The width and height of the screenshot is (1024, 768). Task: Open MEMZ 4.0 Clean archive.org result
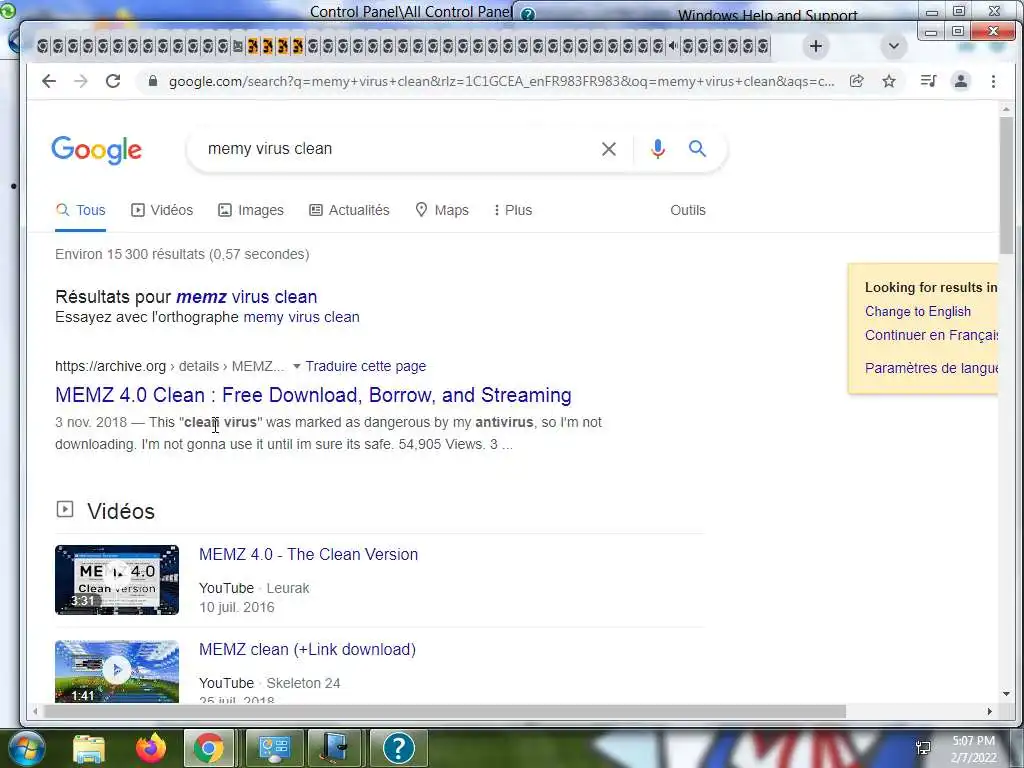313,395
